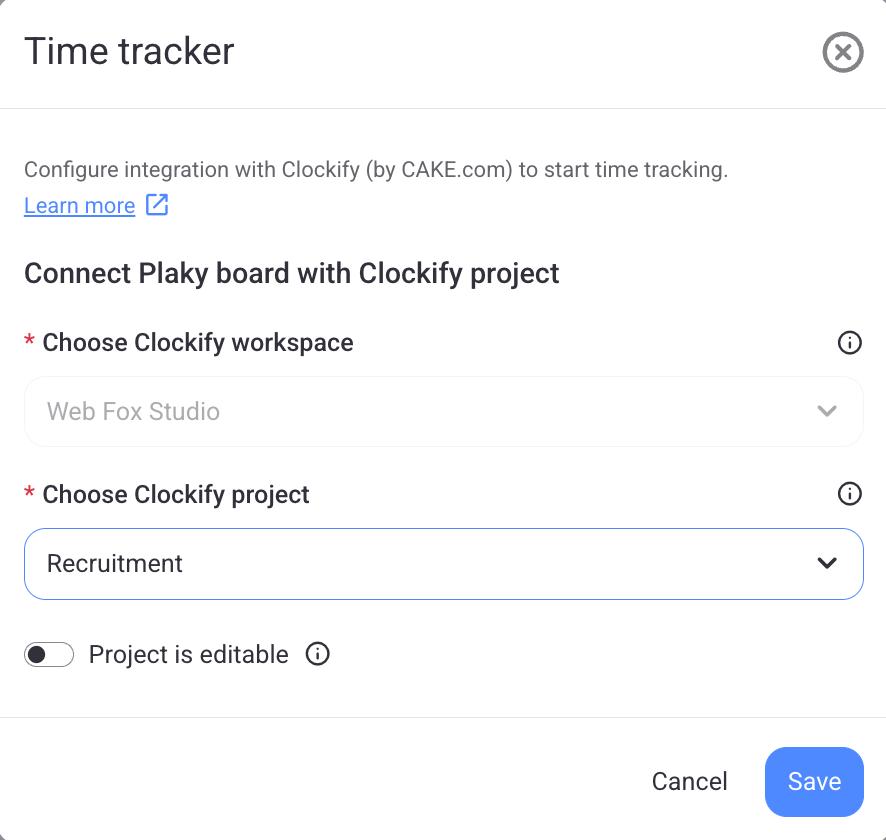Click the "Choose Clockify workspace" field label
This screenshot has width=886, height=840.
pos(198,343)
